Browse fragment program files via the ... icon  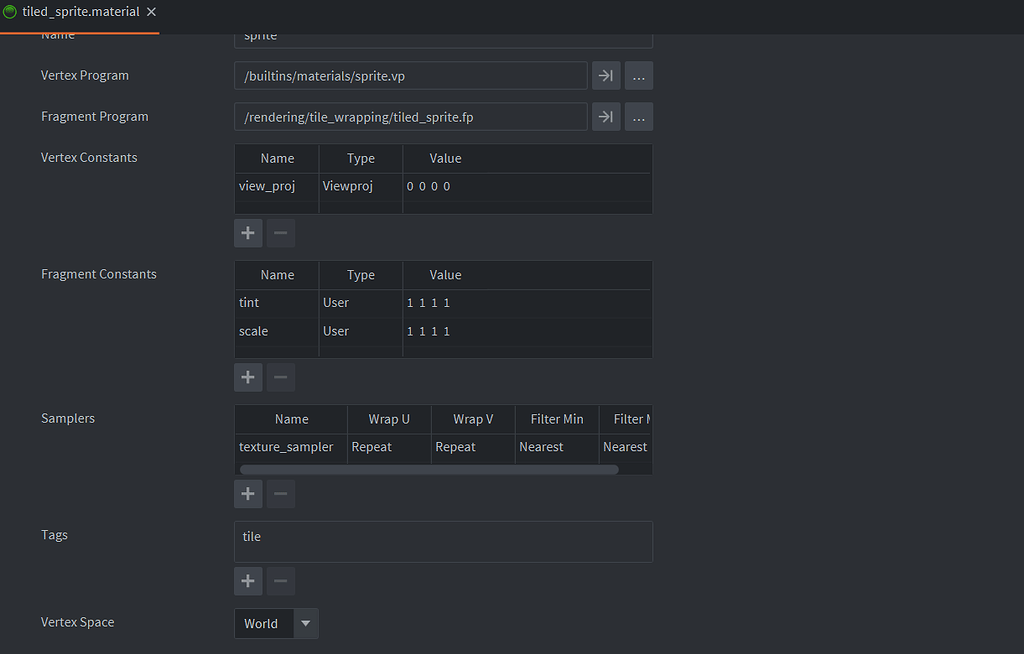point(639,116)
